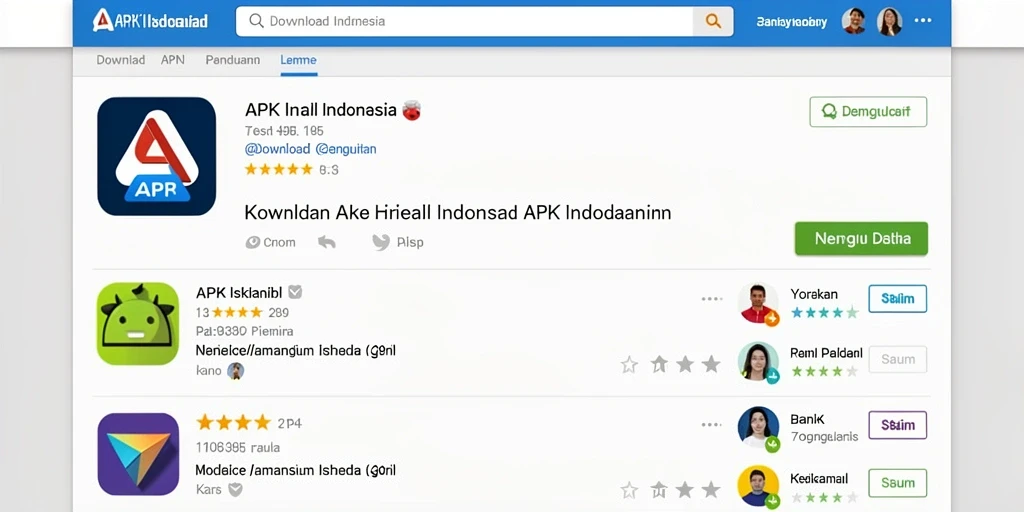
Task: Click the small avatar beside kano
Action: pyautogui.click(x=235, y=371)
